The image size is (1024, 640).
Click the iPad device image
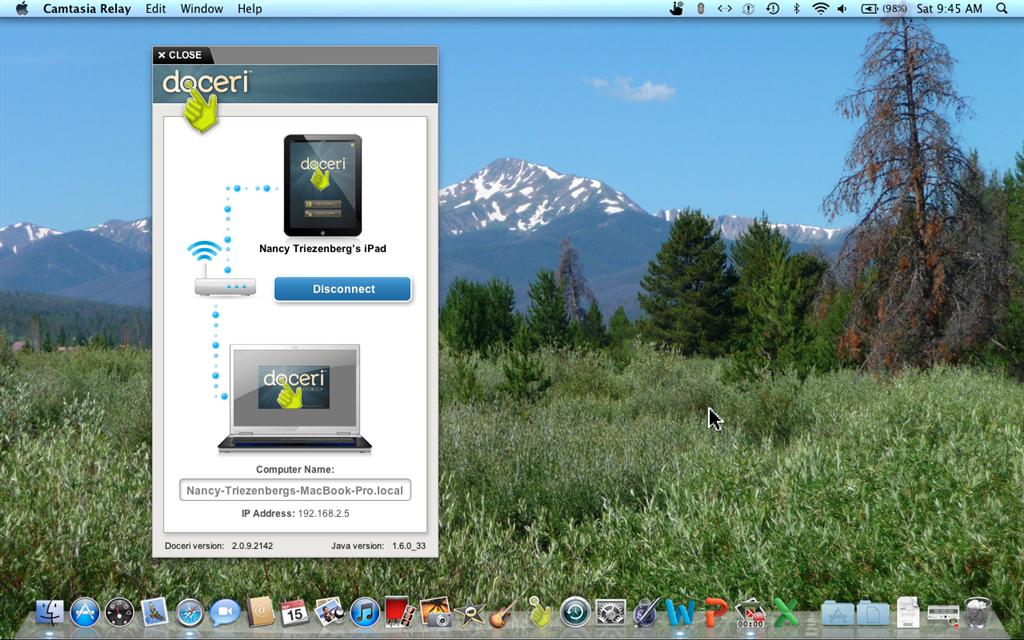pos(323,185)
